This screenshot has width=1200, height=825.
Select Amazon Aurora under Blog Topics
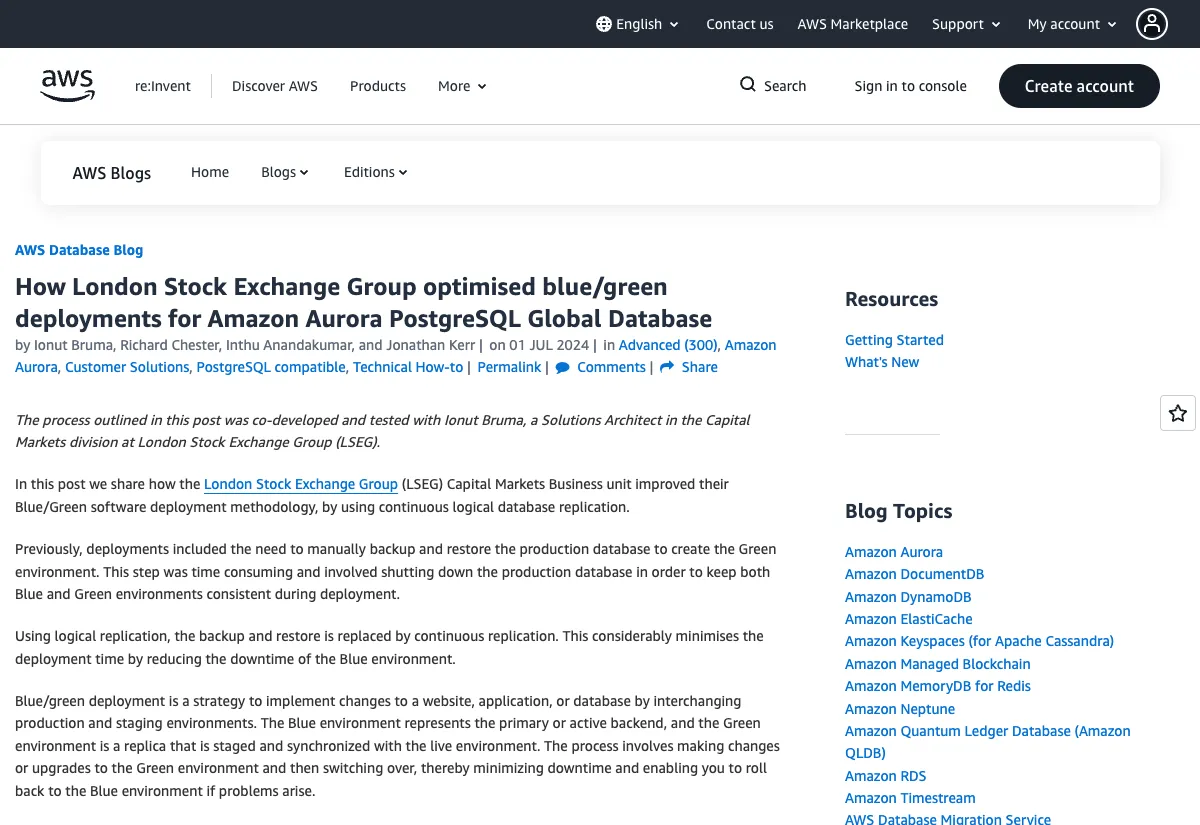[893, 551]
